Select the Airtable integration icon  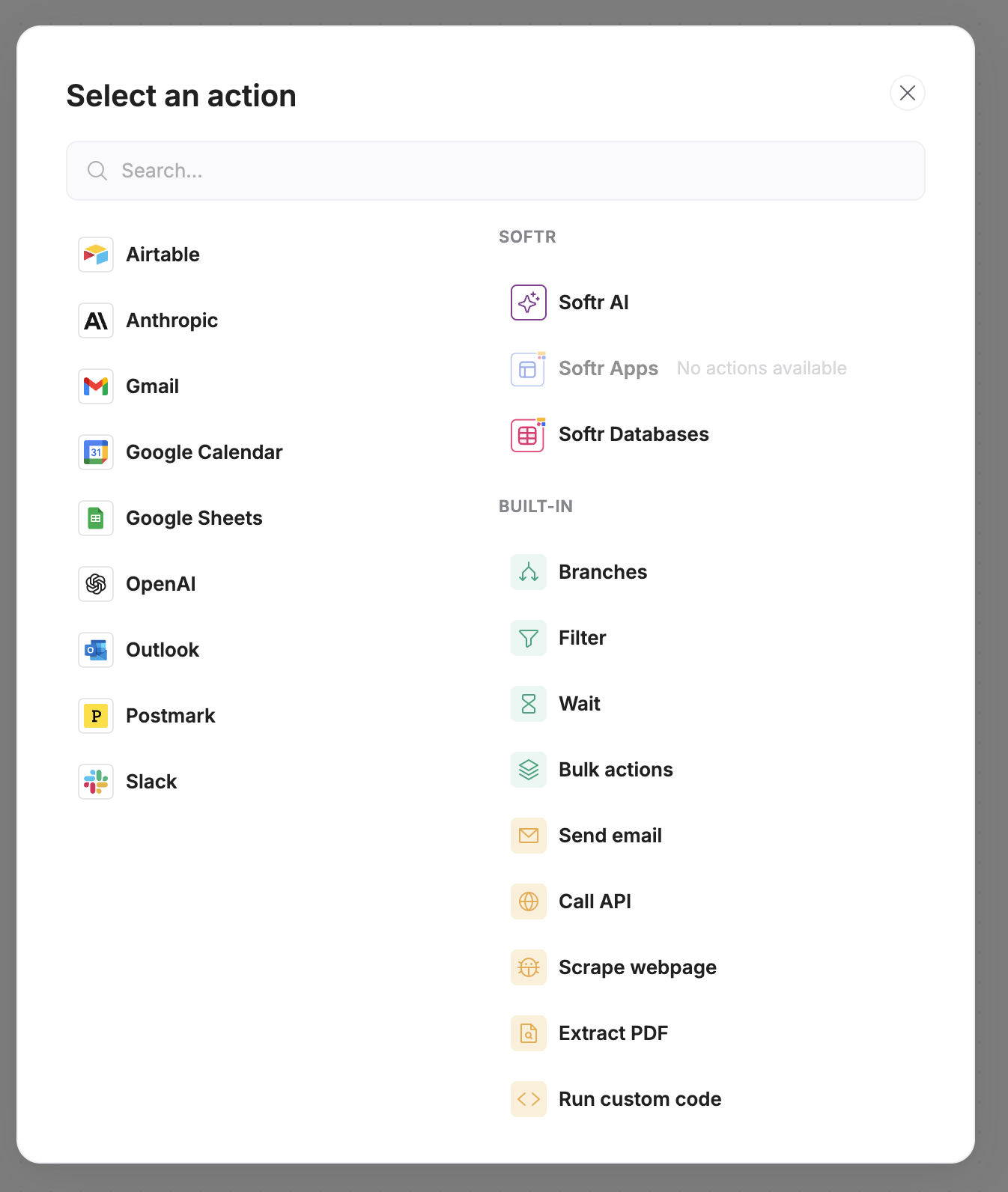coord(96,255)
